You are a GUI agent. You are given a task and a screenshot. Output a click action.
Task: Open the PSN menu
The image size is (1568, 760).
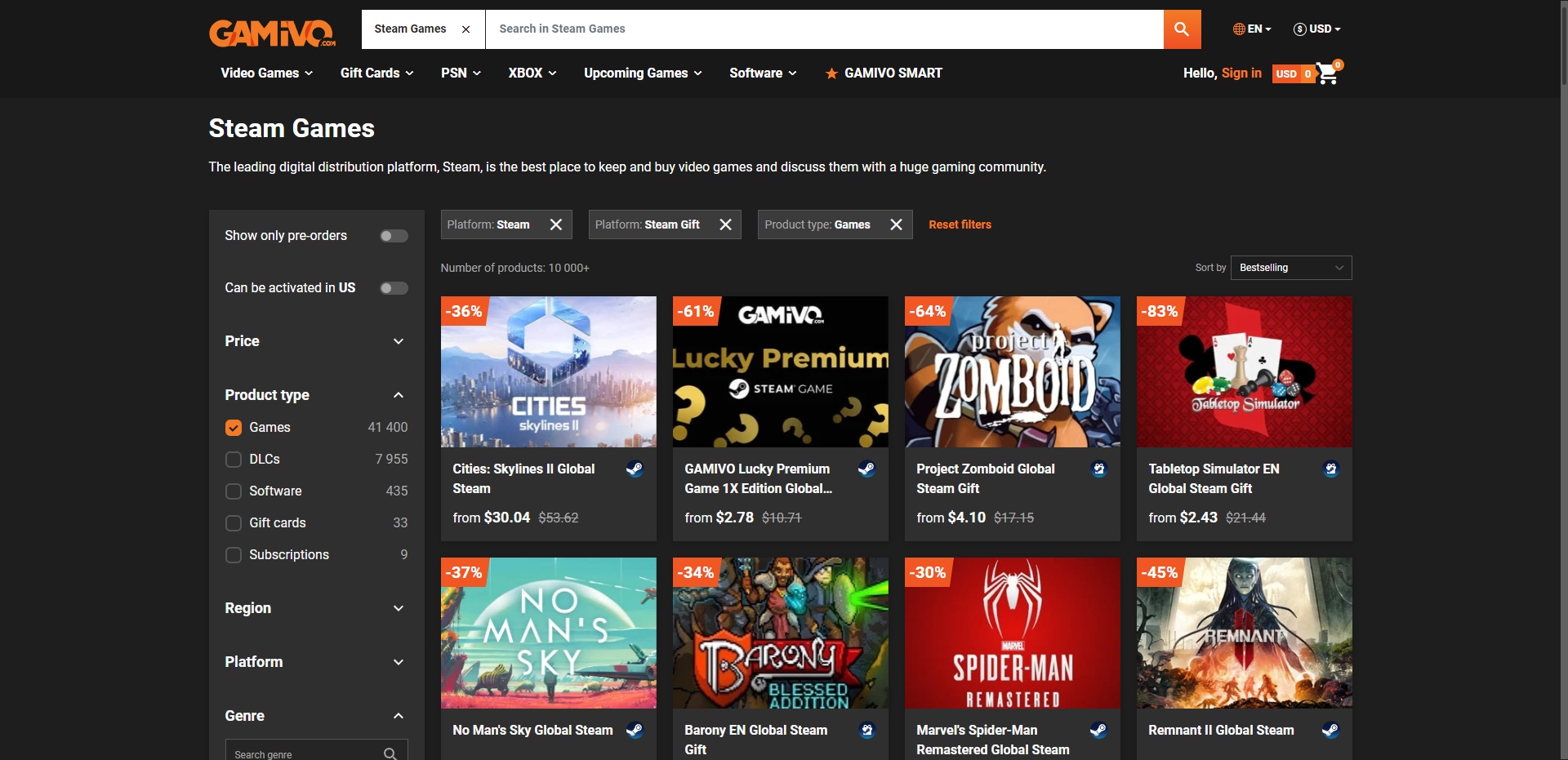click(461, 73)
